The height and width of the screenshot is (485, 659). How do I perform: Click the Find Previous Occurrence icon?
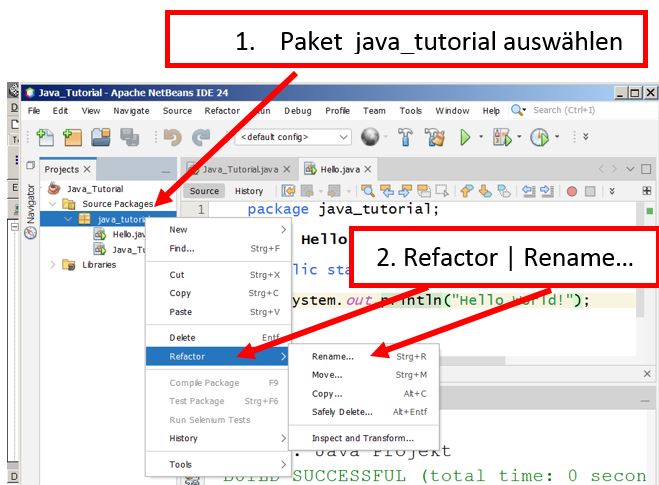click(387, 191)
